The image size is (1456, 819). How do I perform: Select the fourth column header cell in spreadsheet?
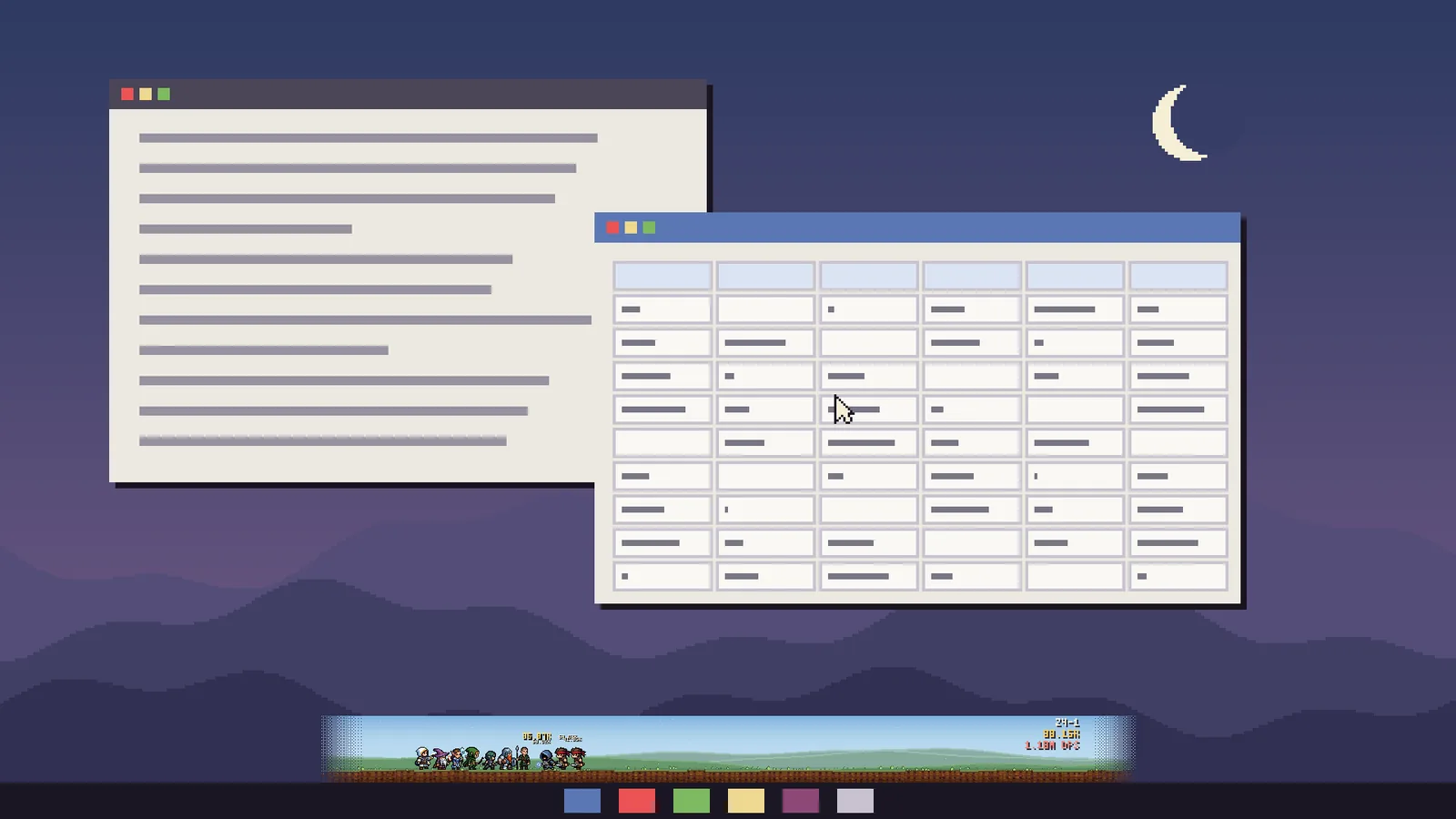point(972,276)
